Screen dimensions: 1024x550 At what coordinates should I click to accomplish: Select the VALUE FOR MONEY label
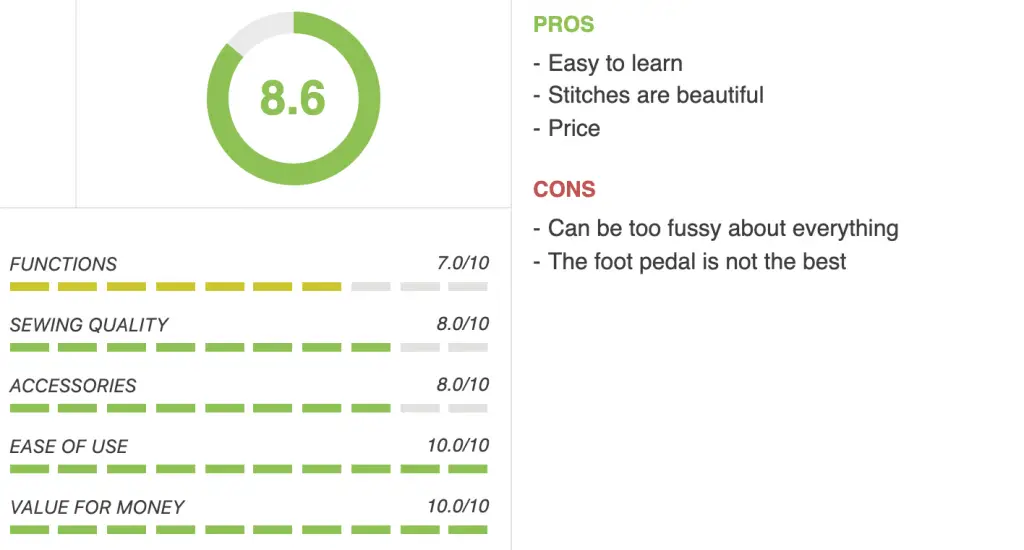point(97,507)
